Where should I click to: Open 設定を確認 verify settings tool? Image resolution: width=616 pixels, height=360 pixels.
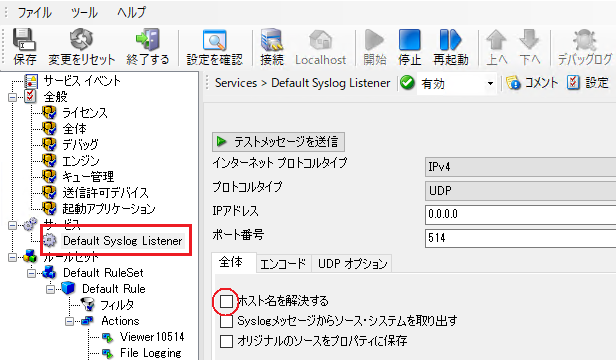tap(214, 40)
